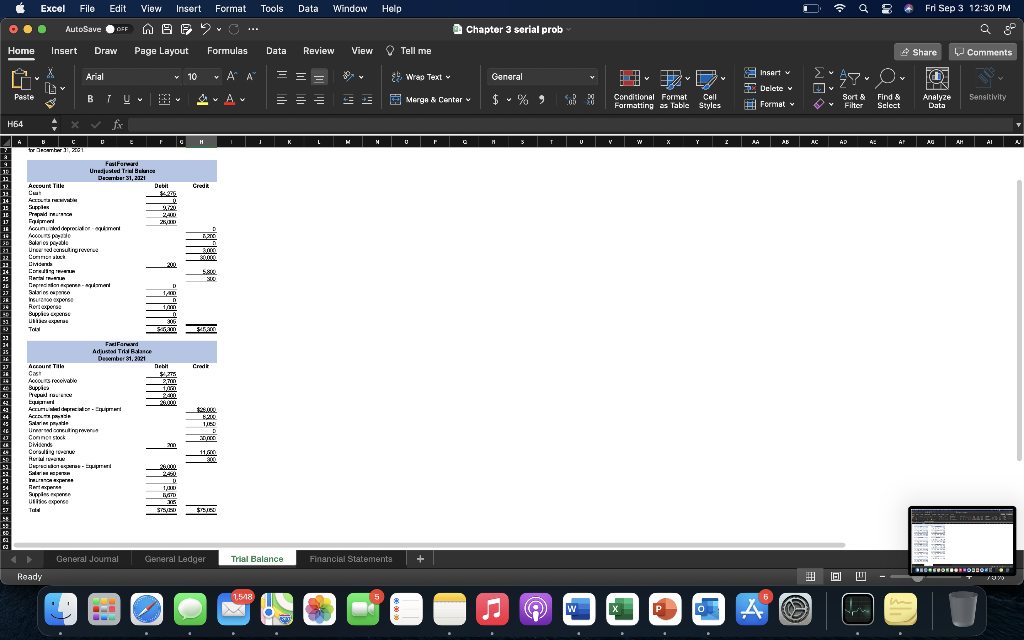
Task: Click the search icon in Excel title bar
Action: point(985,29)
